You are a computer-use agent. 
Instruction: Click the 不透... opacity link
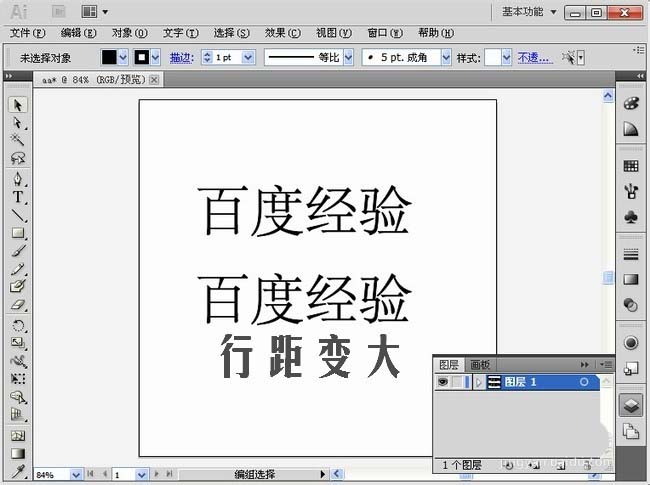tap(535, 58)
